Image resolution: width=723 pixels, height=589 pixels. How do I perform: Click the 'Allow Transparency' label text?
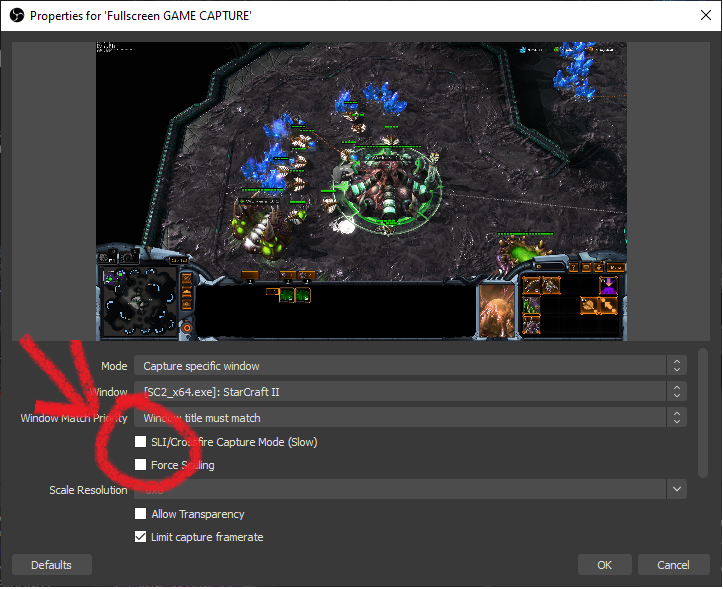tap(198, 514)
